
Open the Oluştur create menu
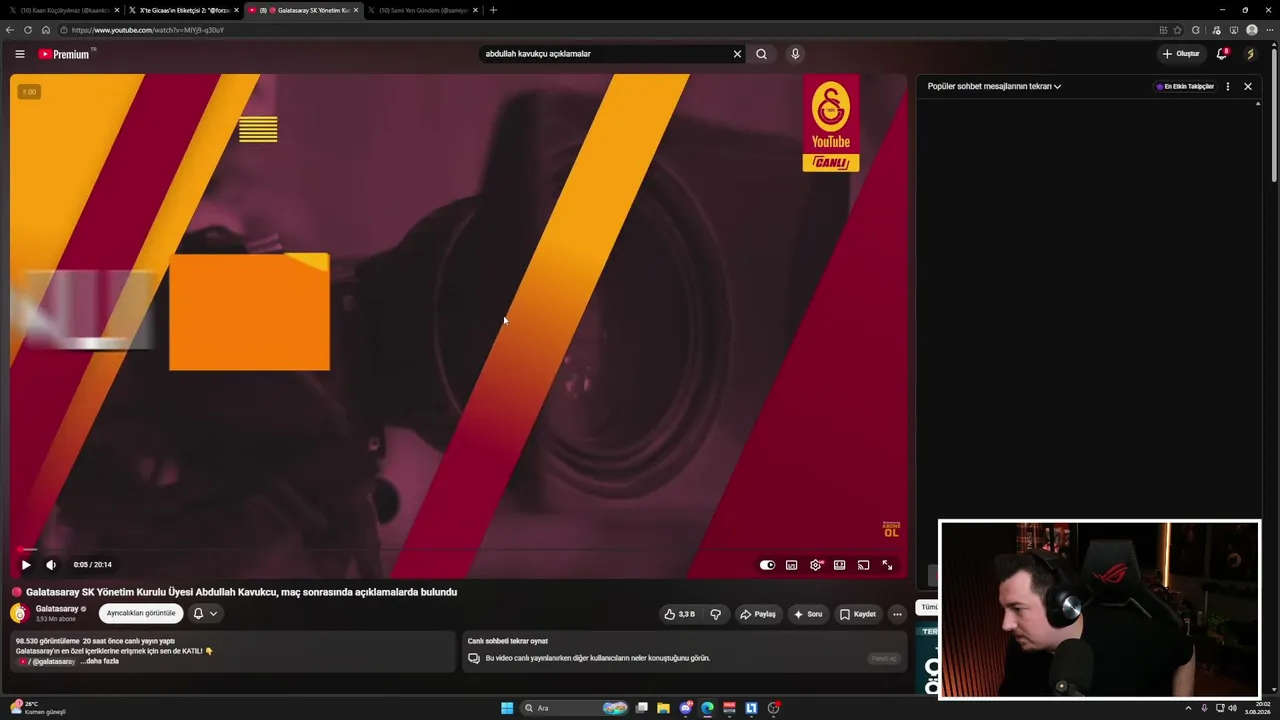pos(1181,54)
